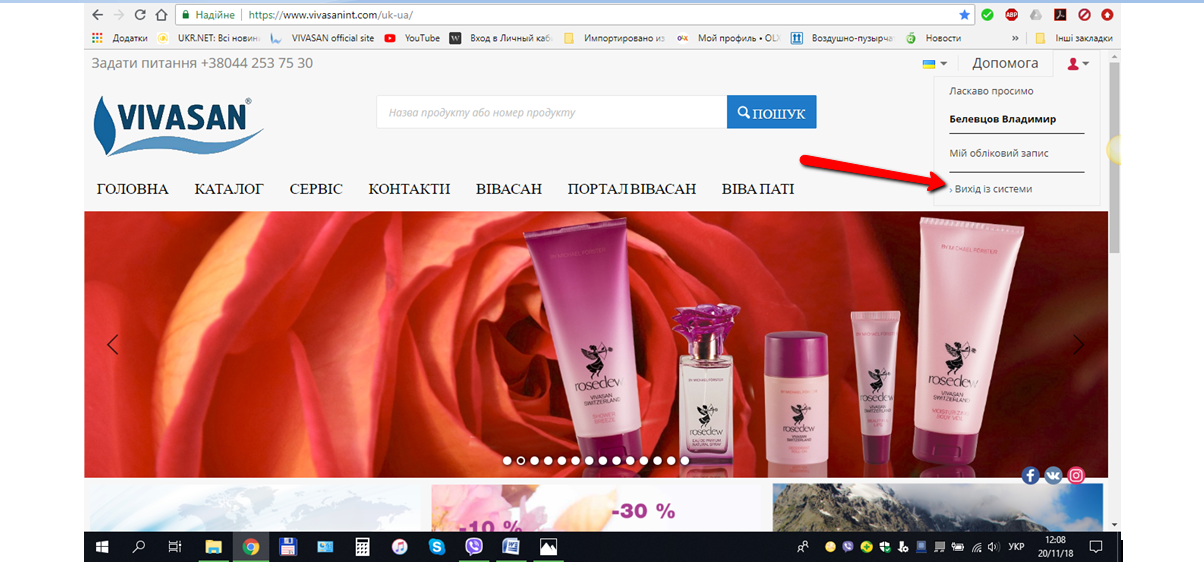
Task: Open the UKR.NET bookmark
Action: 208,38
